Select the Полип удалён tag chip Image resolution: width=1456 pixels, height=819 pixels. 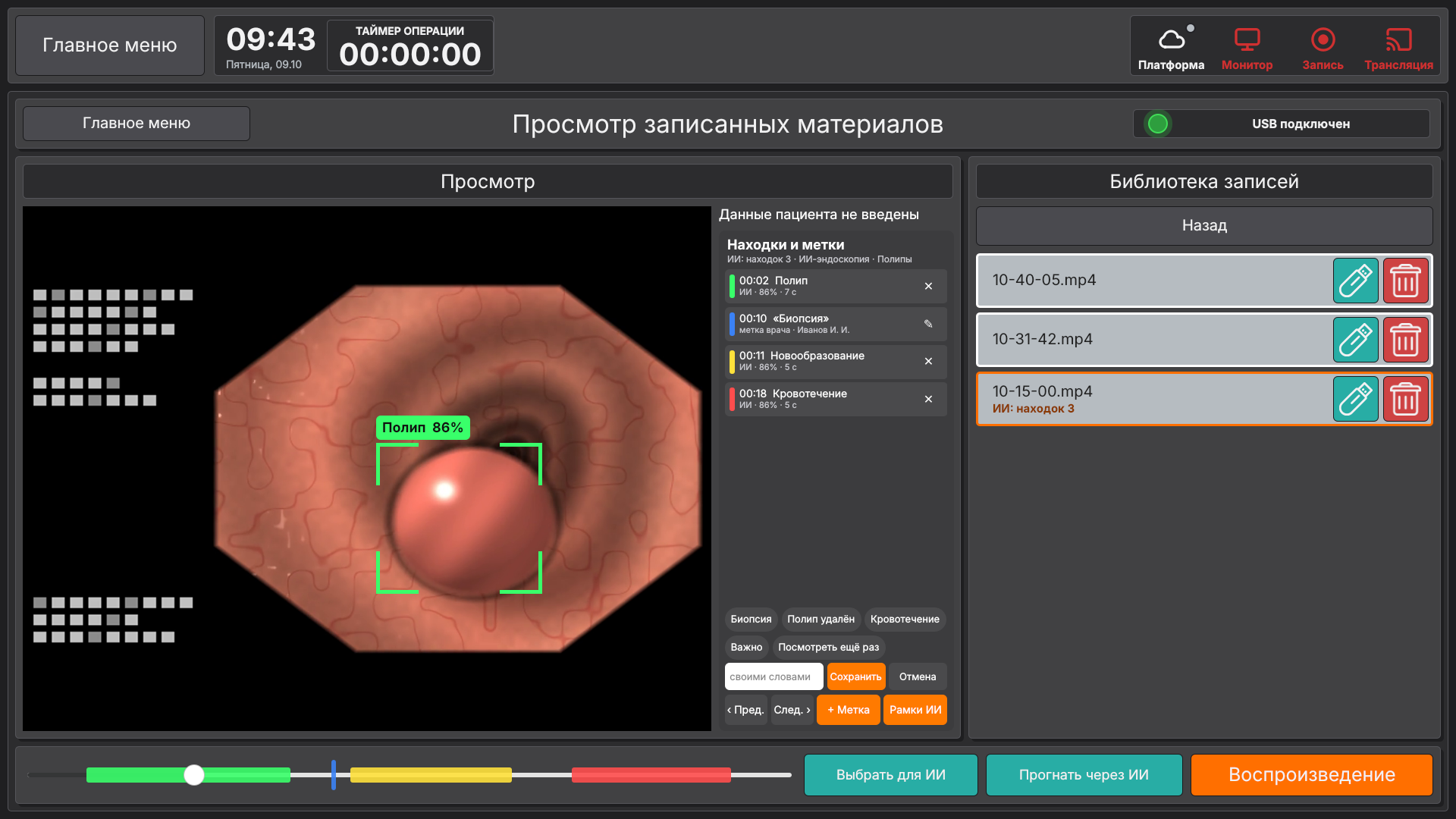coord(821,620)
